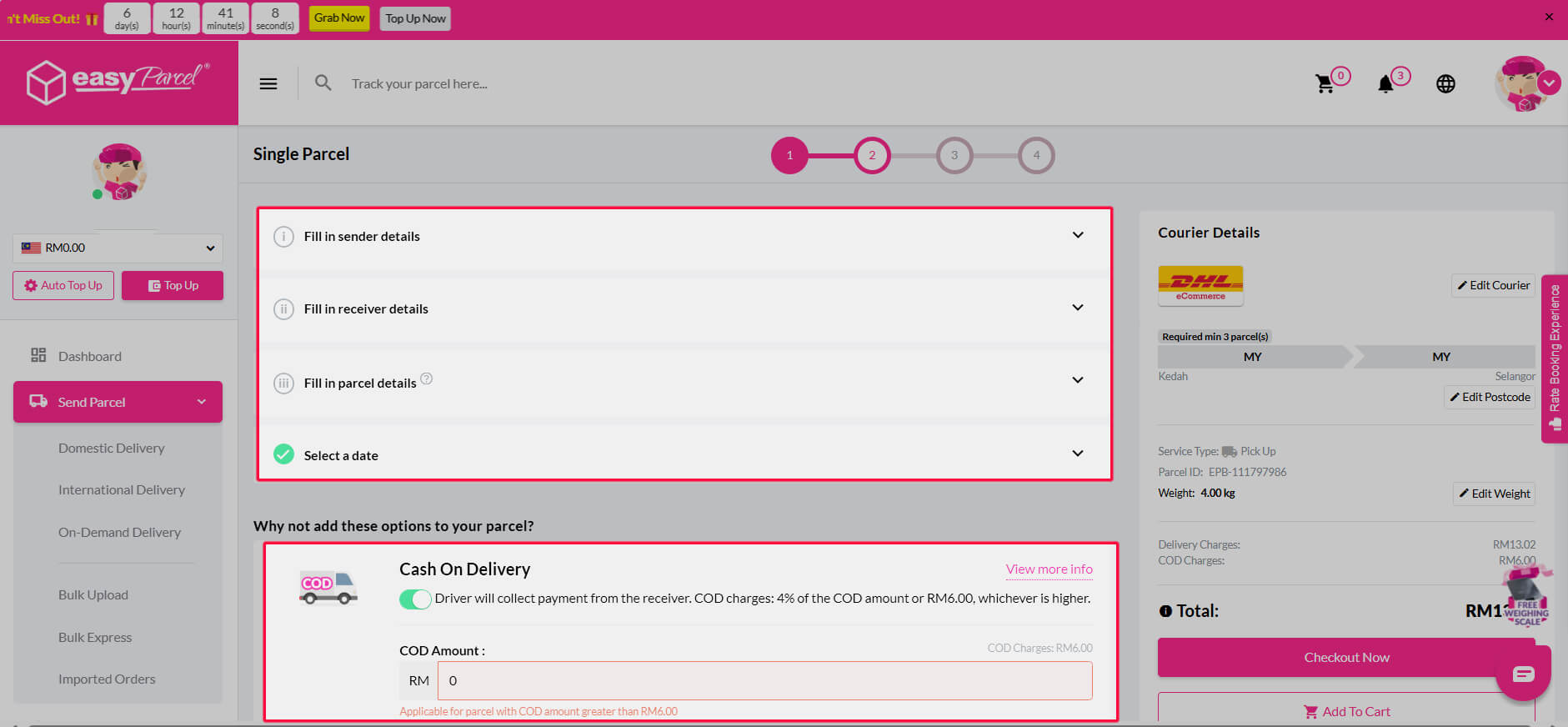The image size is (1568, 727).
Task: Go to Bulk Upload page
Action: (93, 594)
